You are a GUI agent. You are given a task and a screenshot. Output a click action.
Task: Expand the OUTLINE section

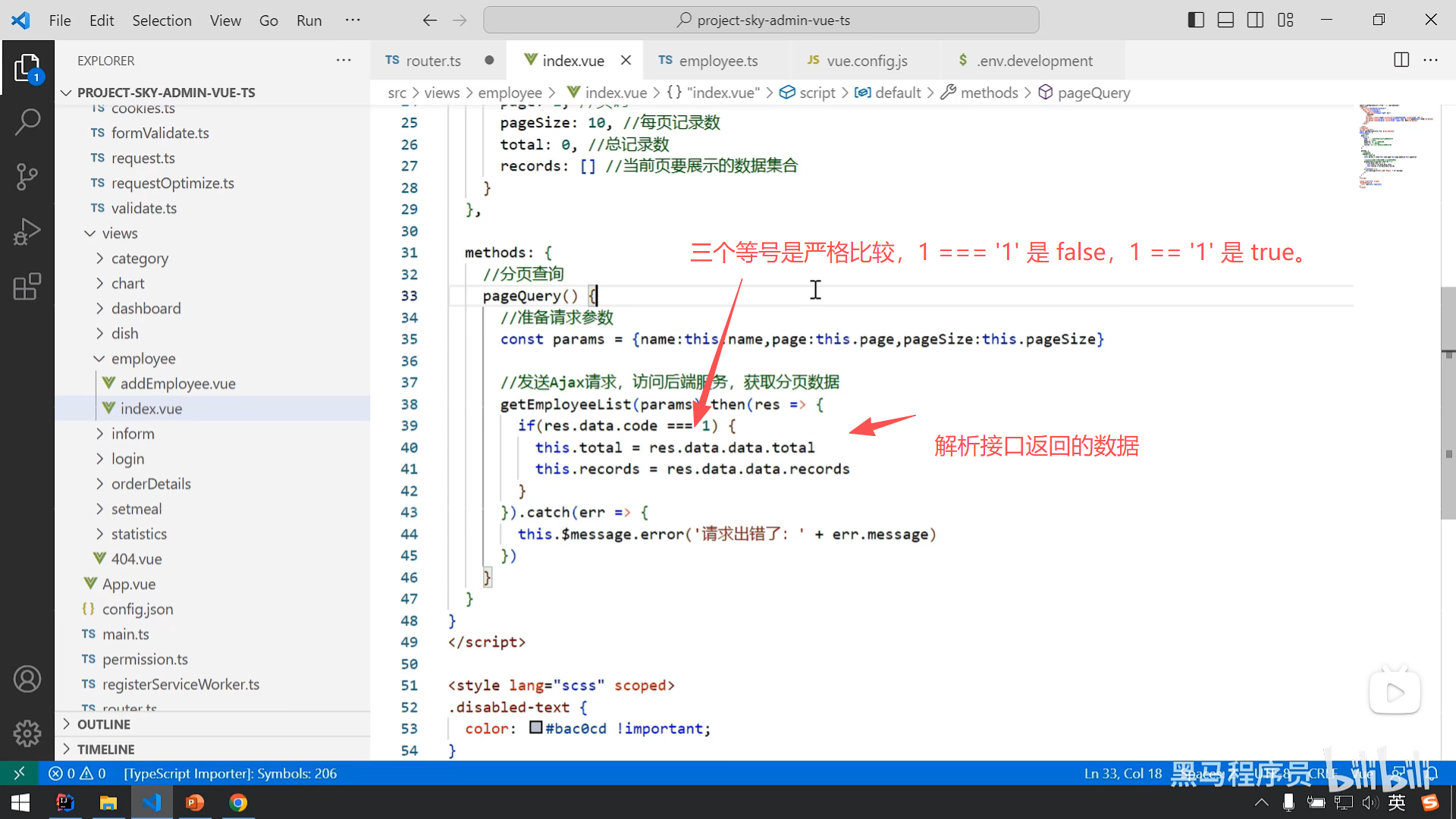click(x=103, y=724)
